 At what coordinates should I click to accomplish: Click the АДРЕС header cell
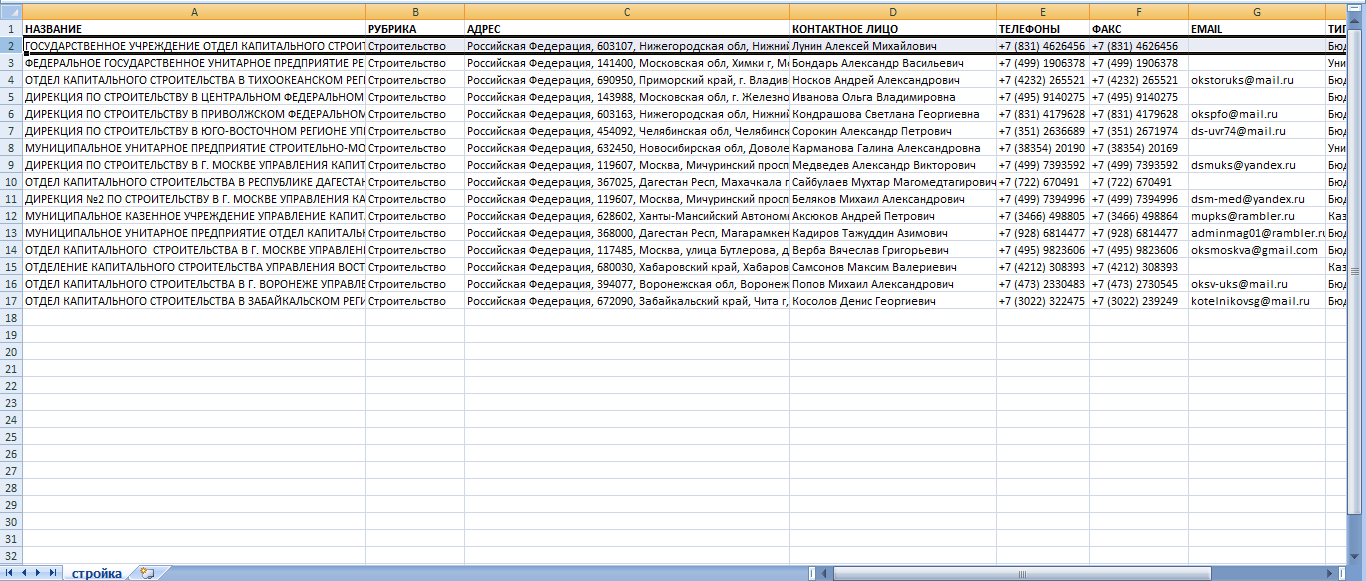(x=627, y=29)
